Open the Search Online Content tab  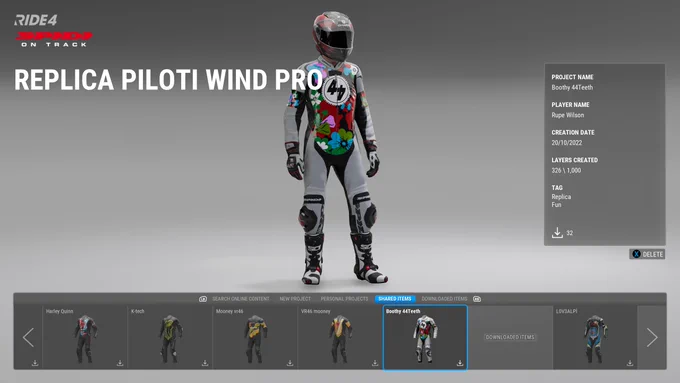[241, 299]
